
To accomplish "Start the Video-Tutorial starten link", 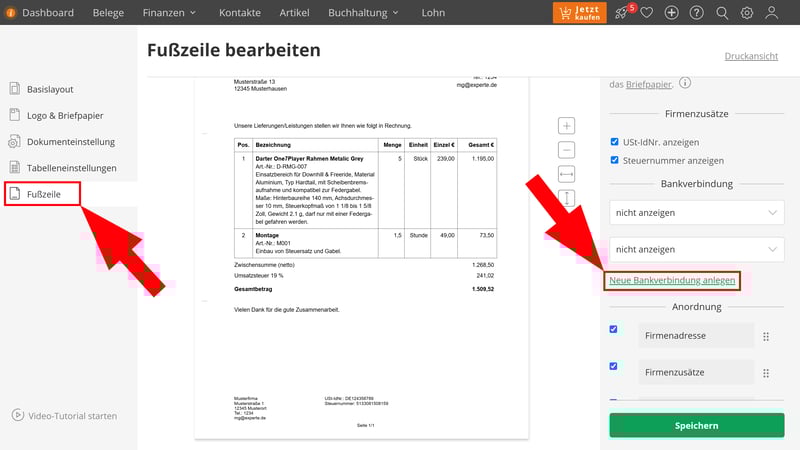I will click(72, 416).
